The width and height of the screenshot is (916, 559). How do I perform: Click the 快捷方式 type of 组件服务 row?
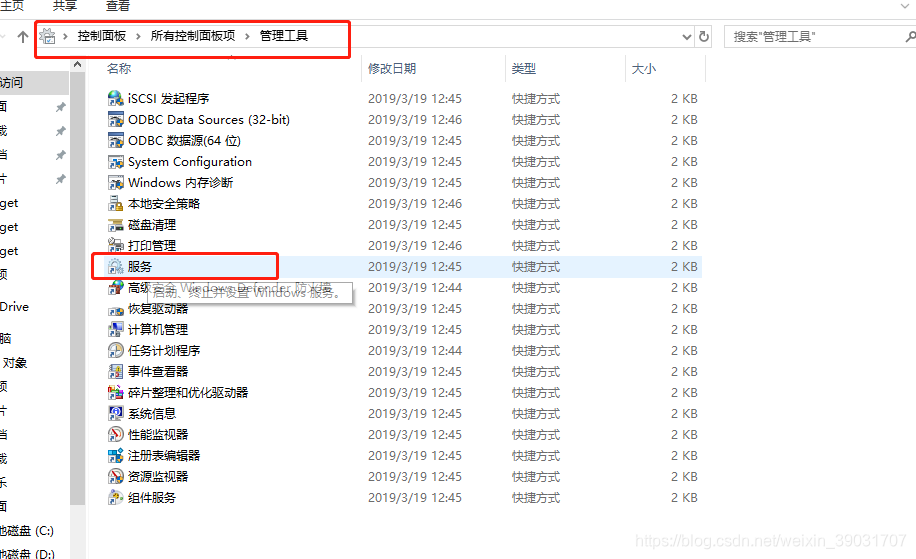[536, 498]
